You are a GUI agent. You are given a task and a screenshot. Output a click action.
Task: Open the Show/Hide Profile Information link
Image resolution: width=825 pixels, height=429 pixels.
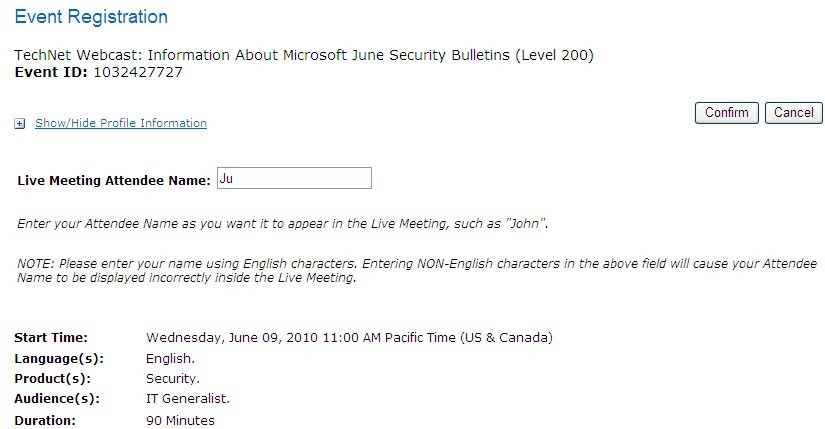[121, 123]
